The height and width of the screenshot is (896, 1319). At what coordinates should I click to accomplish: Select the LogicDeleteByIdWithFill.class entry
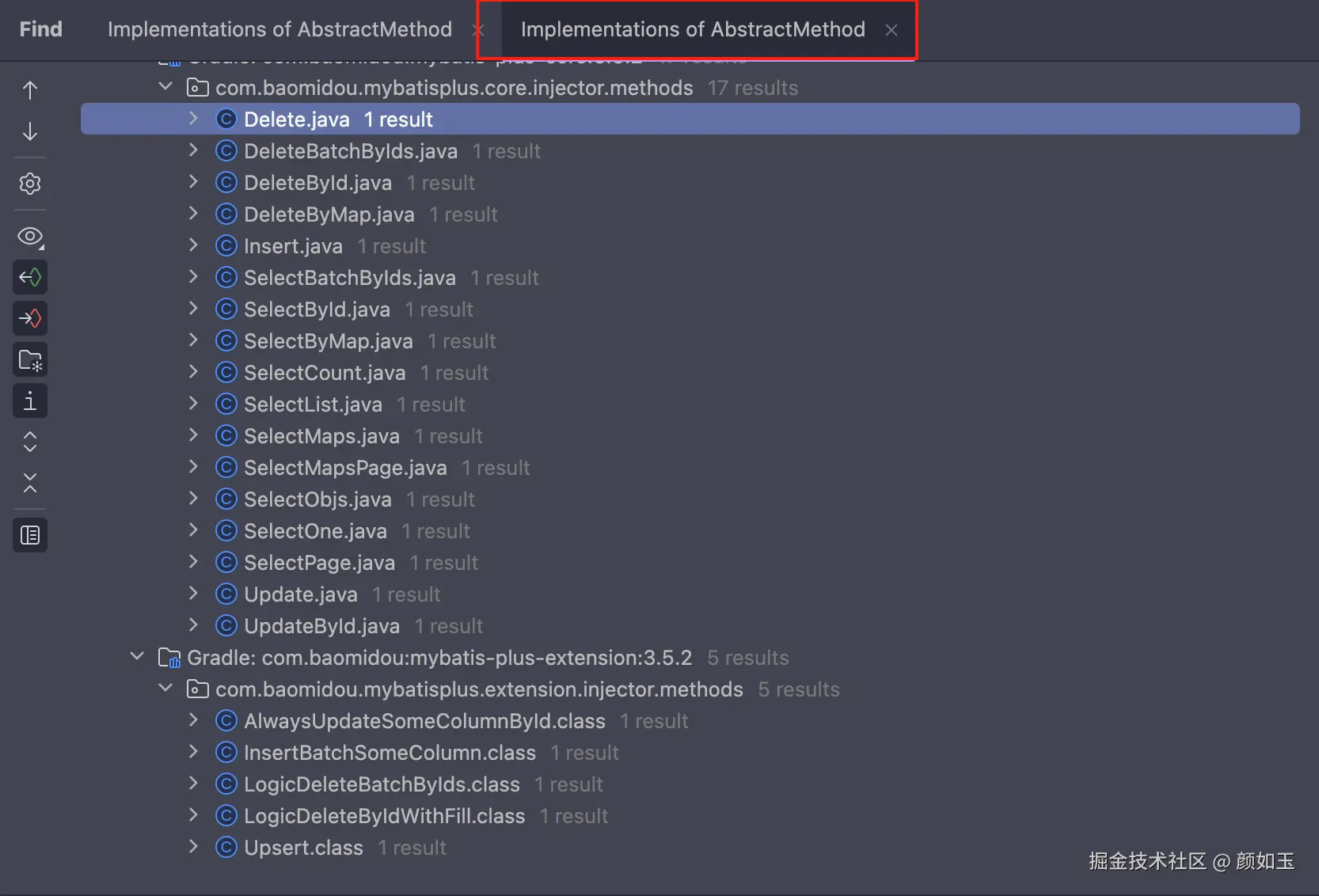click(384, 816)
